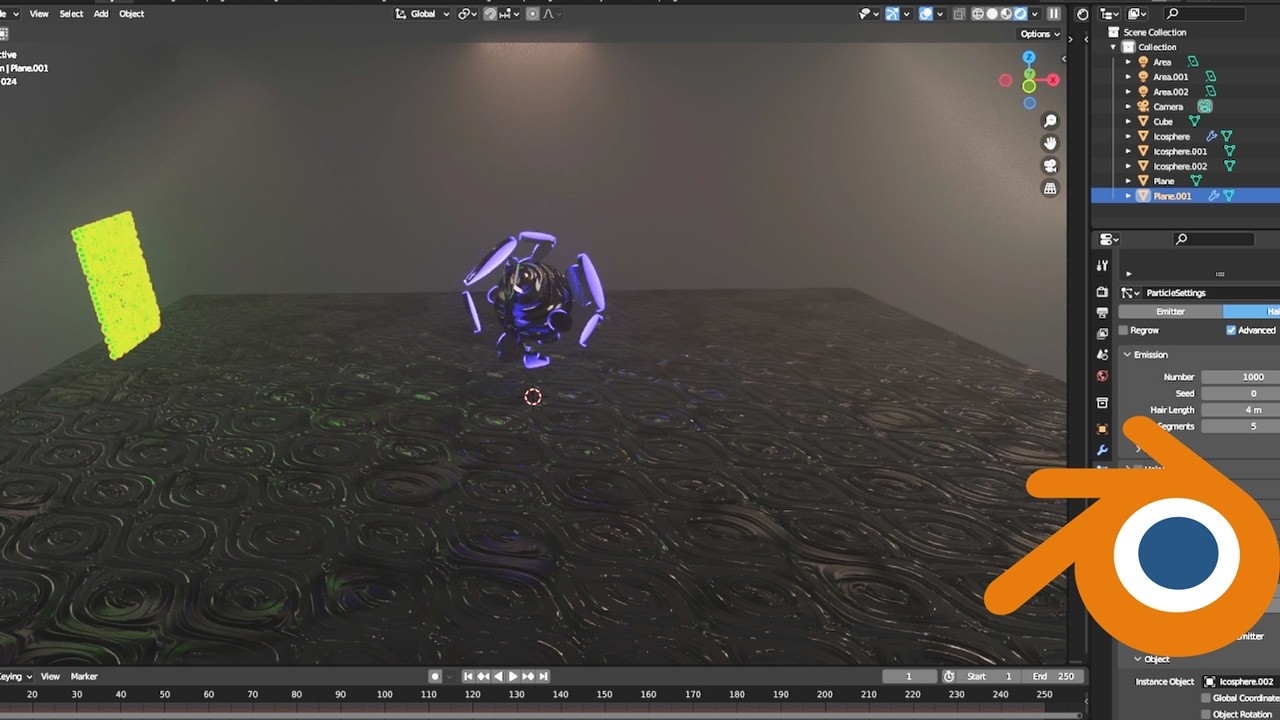Image resolution: width=1280 pixels, height=720 pixels.
Task: Click Icosphere modifier wrench icon
Action: pos(1211,137)
